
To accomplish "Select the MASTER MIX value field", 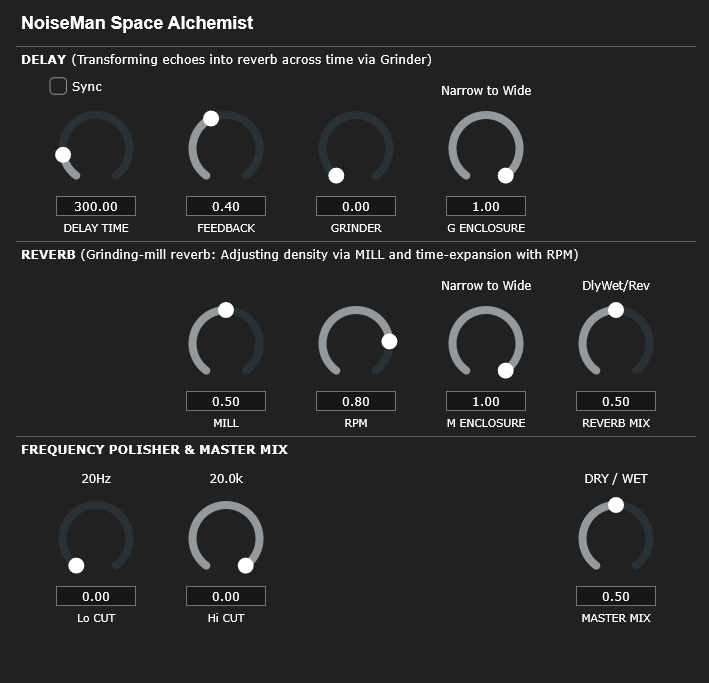I will [616, 596].
